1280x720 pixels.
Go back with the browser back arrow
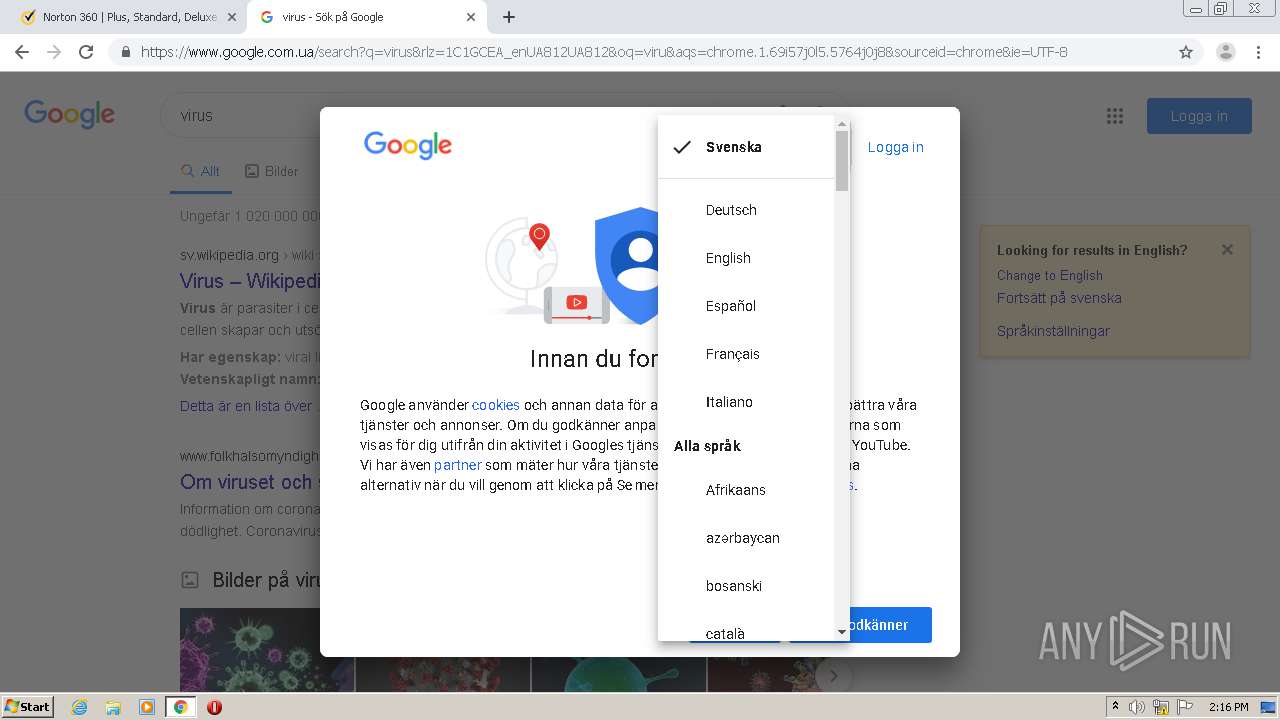point(22,52)
